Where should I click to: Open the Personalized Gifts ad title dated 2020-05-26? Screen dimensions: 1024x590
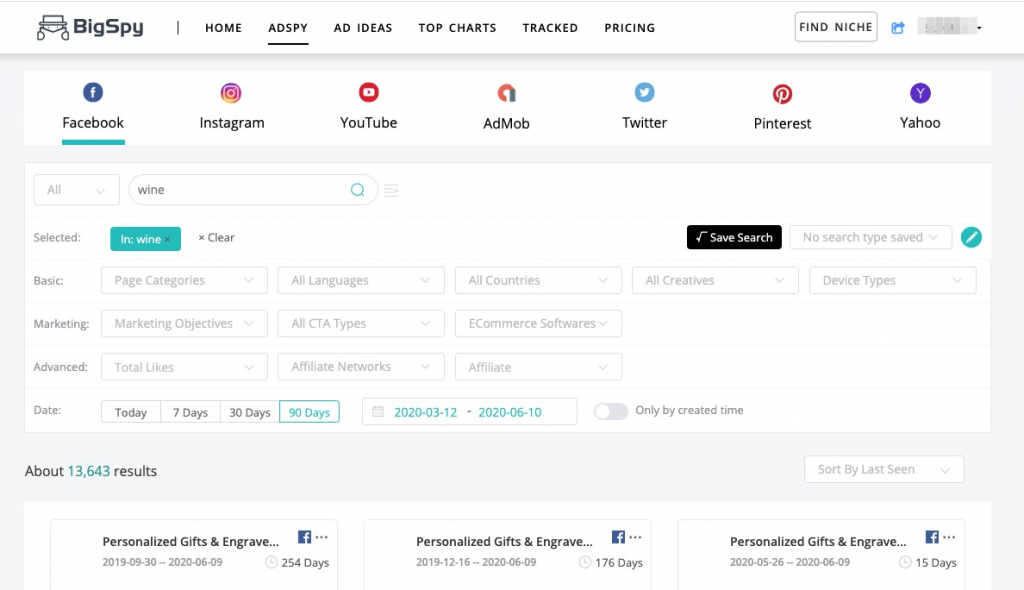[x=818, y=541]
